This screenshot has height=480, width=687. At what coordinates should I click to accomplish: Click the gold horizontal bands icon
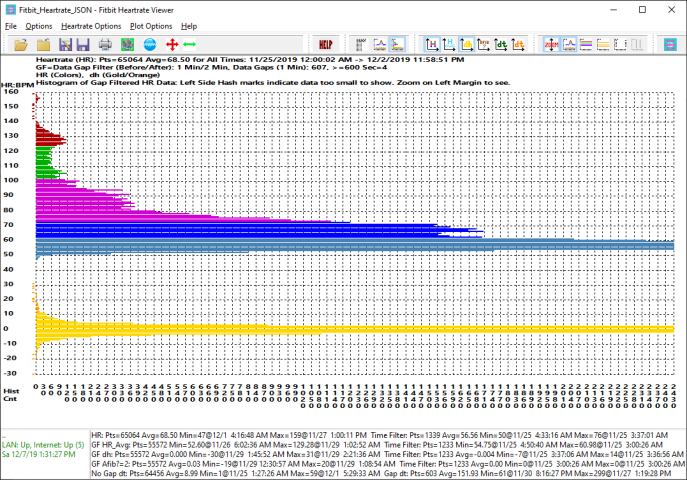point(603,45)
